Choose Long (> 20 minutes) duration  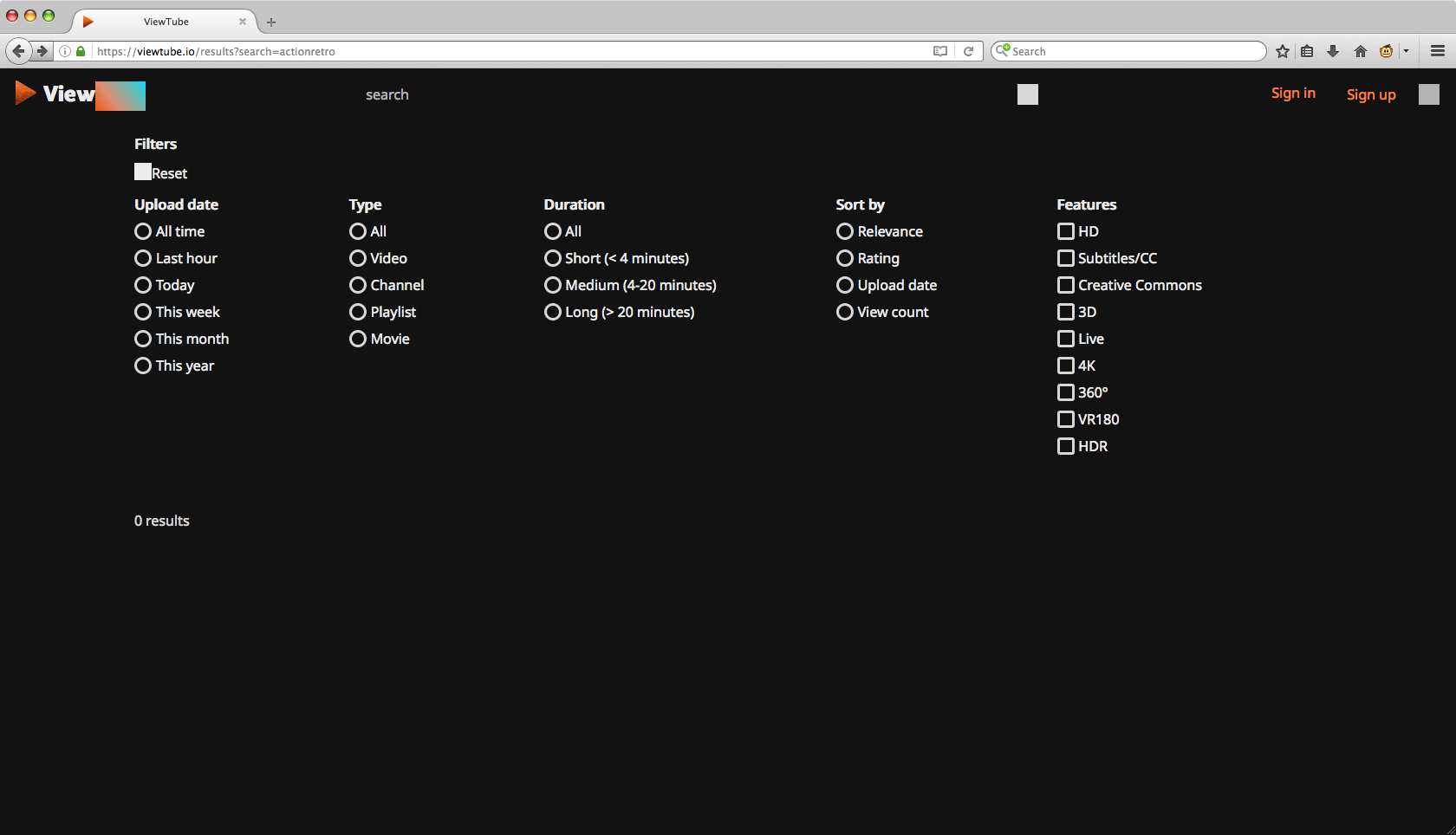(620, 312)
